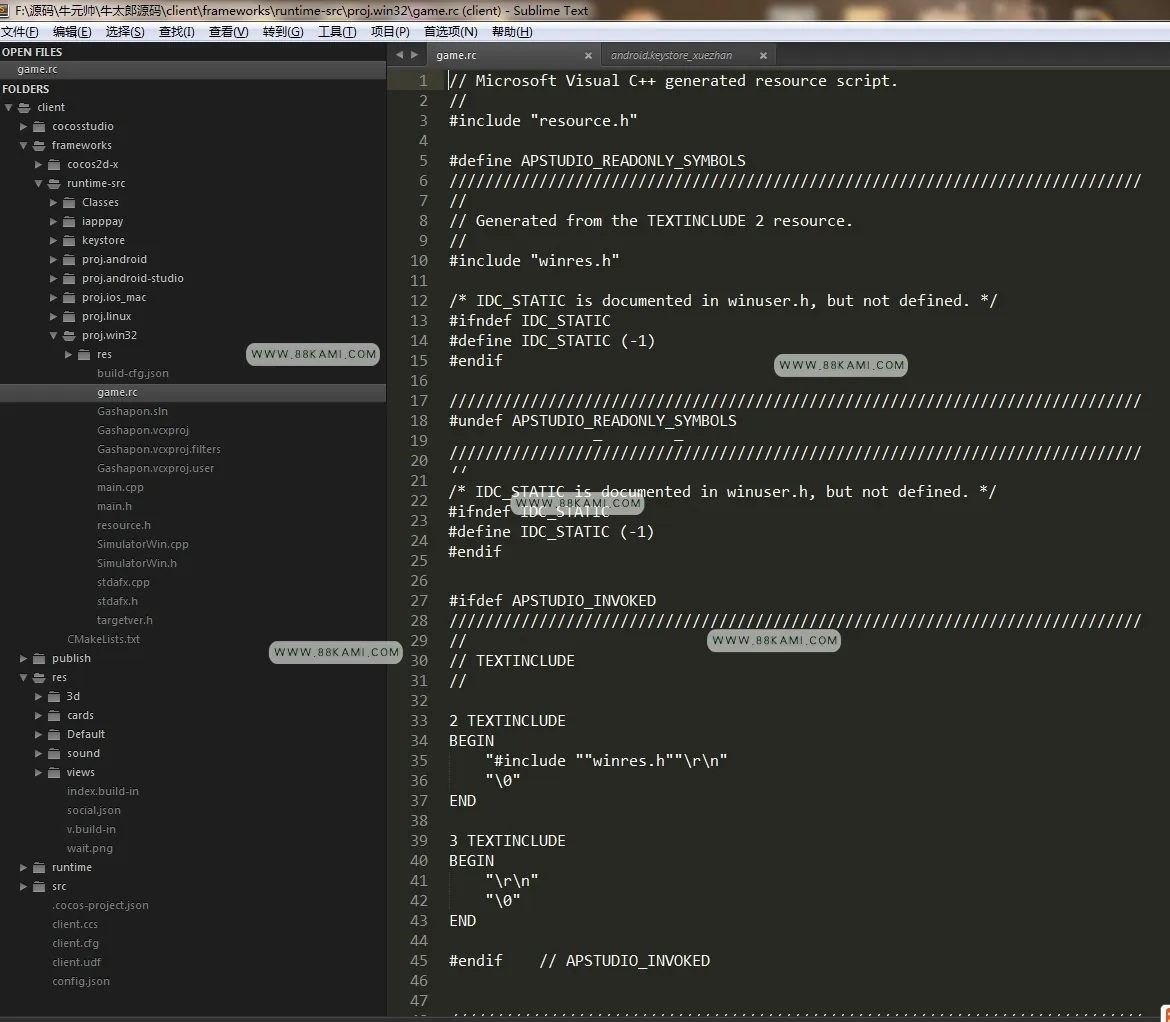This screenshot has height=1022, width=1170.
Task: Click the tab scroll right arrow
Action: coord(414,54)
